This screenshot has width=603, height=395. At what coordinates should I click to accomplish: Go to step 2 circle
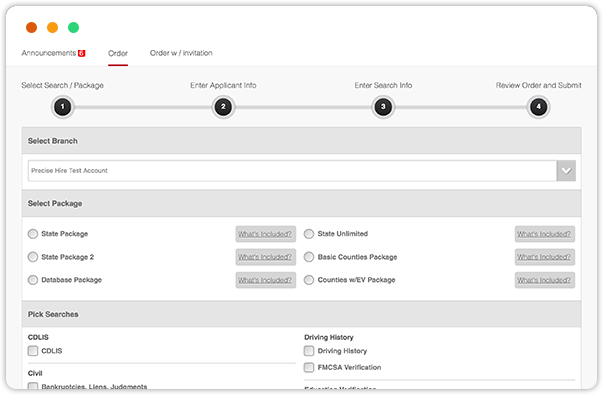[223, 107]
